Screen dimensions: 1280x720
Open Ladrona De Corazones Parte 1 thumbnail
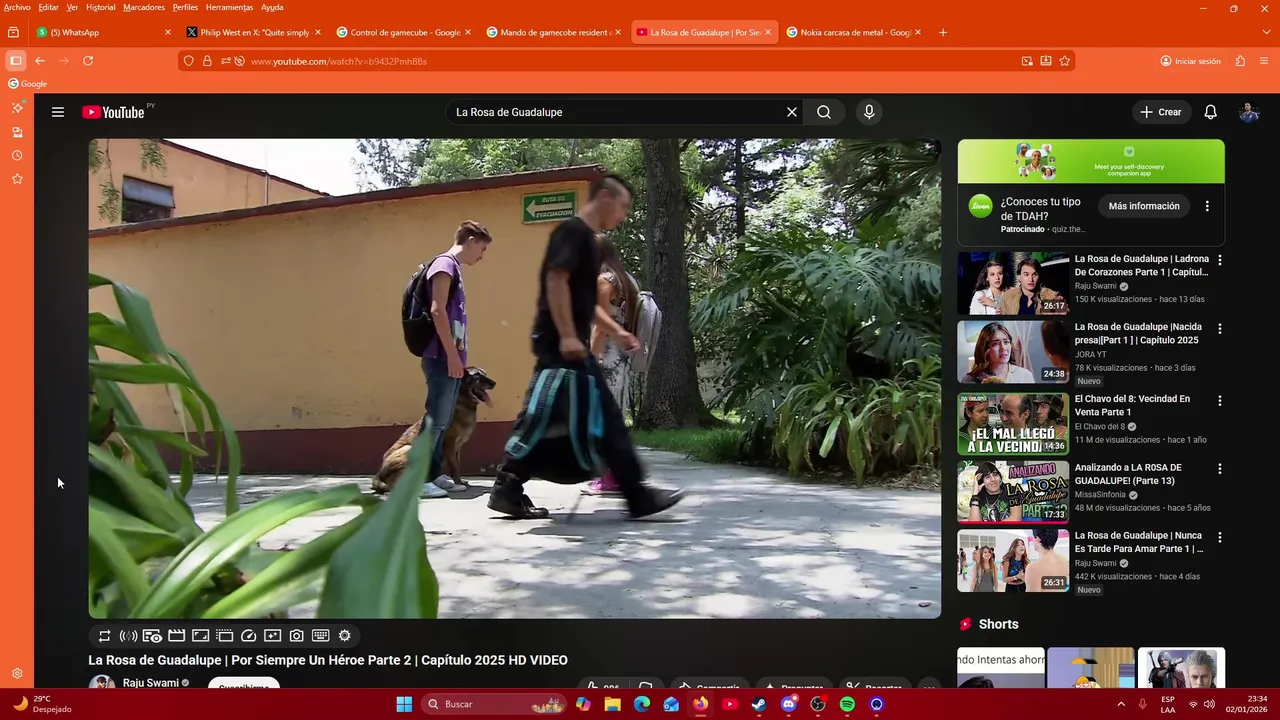tap(1013, 283)
